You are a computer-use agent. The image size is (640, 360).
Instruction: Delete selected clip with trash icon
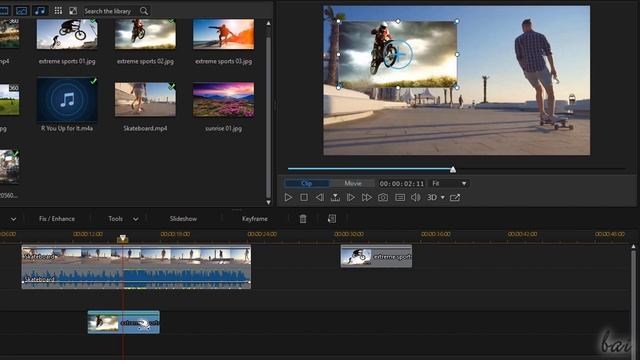[x=303, y=219]
